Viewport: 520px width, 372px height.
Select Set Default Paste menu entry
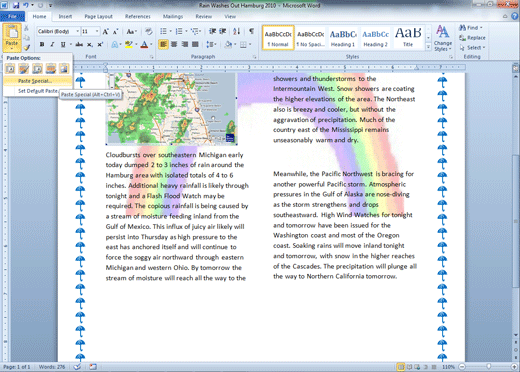click(x=38, y=91)
